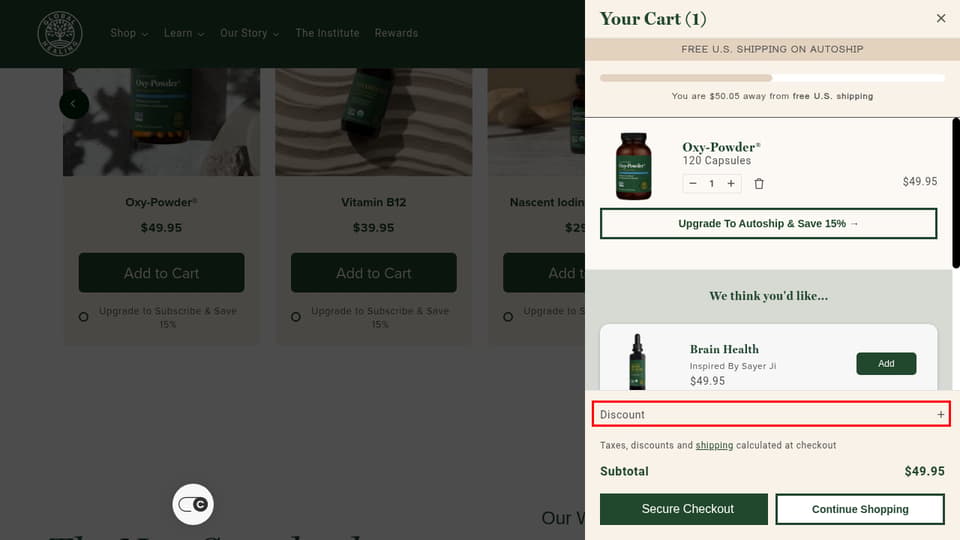The width and height of the screenshot is (960, 540).
Task: Increase Oxy-Powder quantity with plus
Action: (x=731, y=183)
